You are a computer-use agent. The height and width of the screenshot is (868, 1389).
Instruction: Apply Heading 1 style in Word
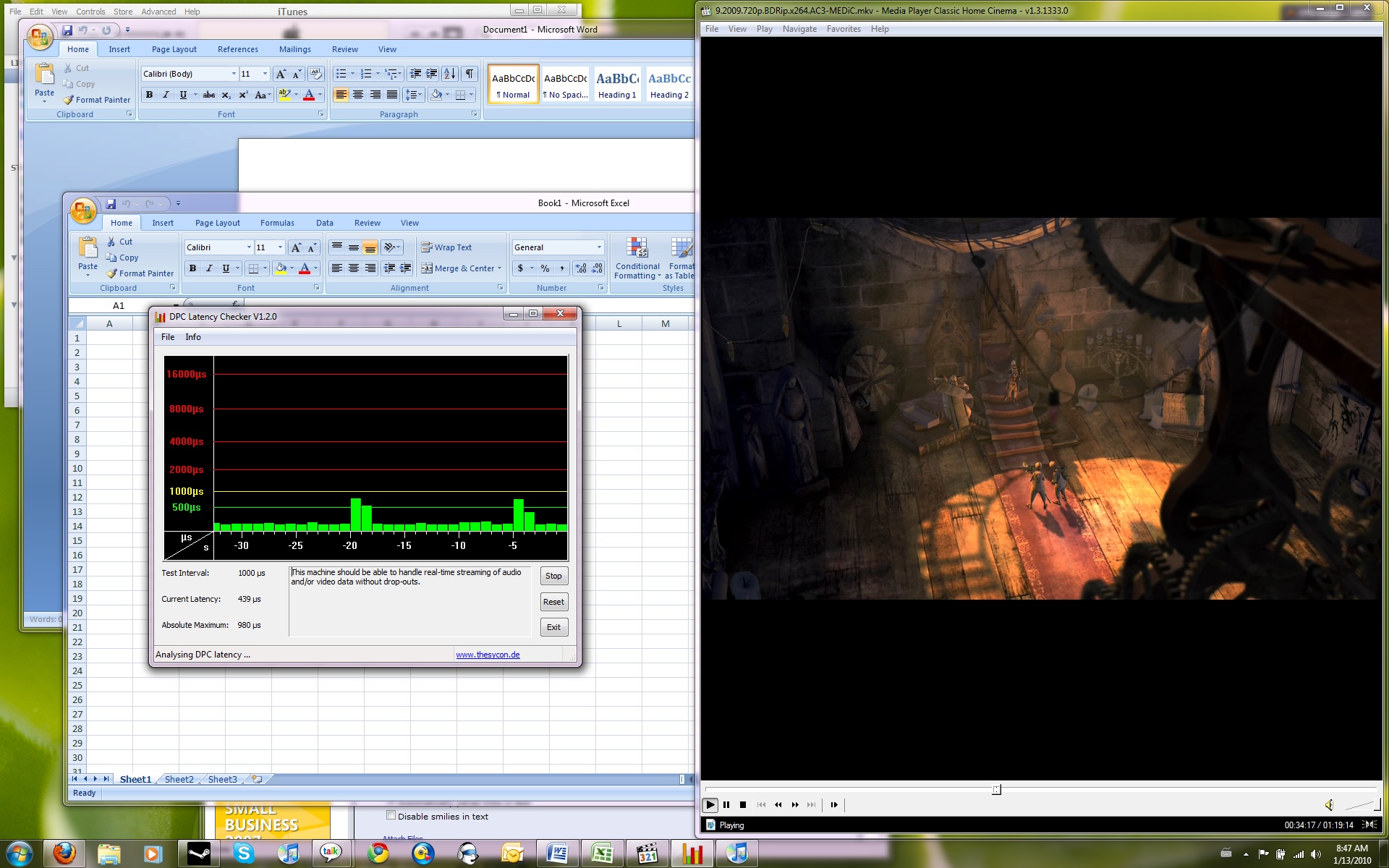(x=617, y=84)
